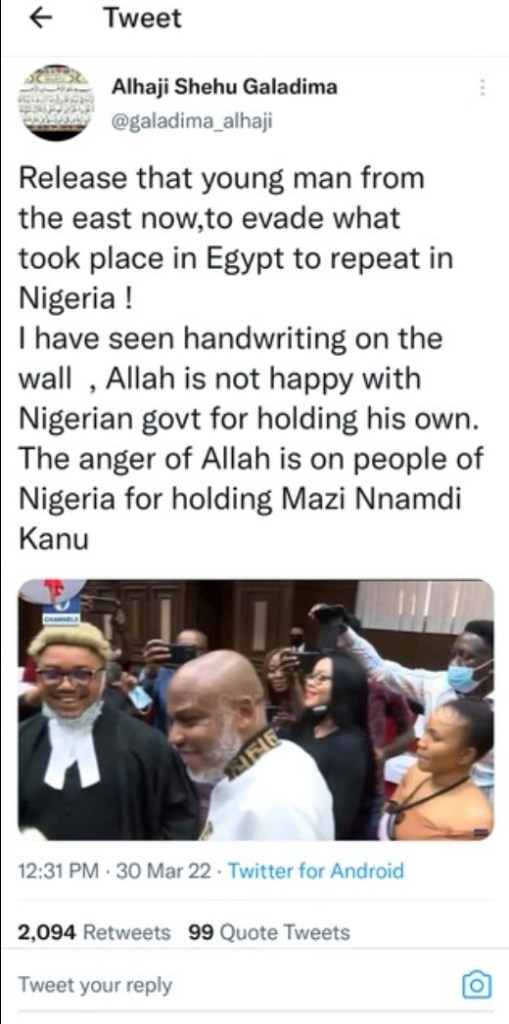Tap the @galadima_alhaji handle
509x1024 pixels.
coord(192,120)
